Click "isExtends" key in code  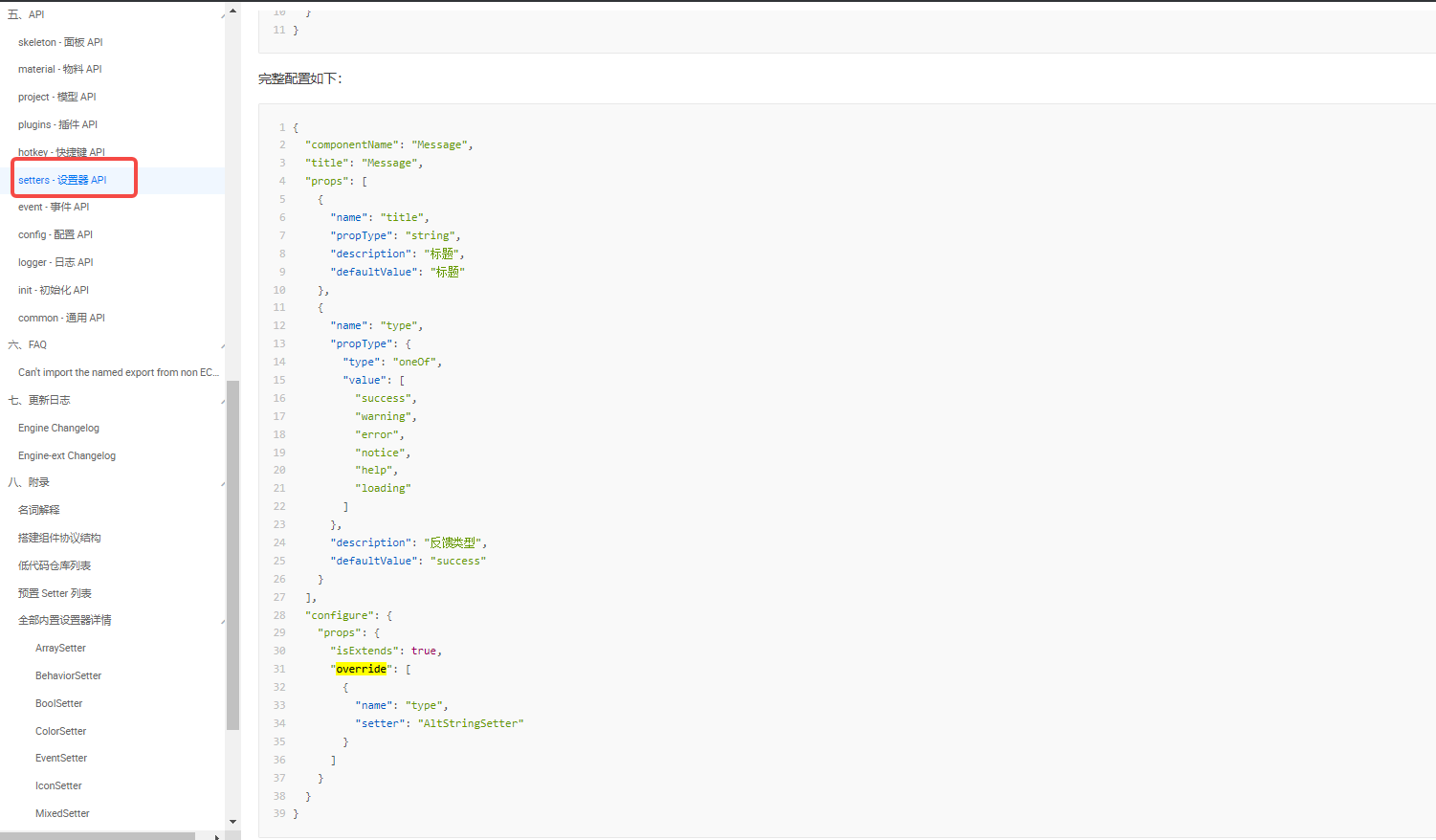tap(365, 651)
